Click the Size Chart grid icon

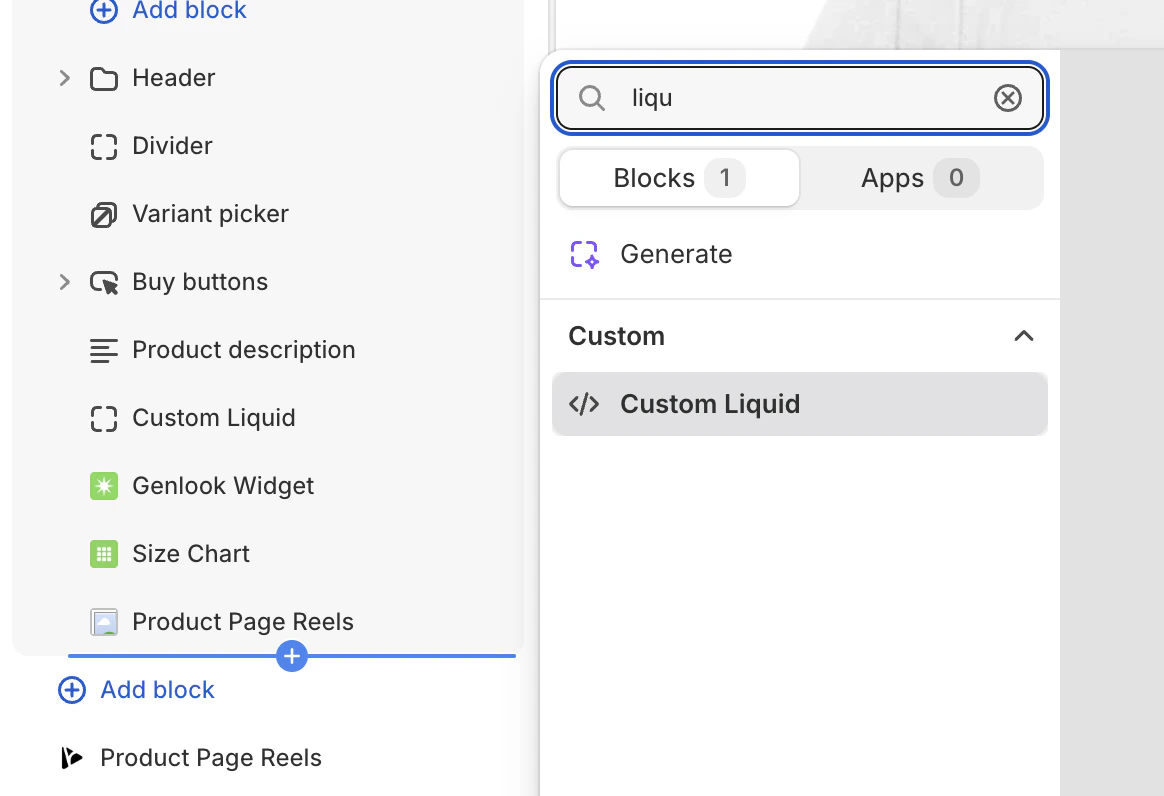(104, 554)
